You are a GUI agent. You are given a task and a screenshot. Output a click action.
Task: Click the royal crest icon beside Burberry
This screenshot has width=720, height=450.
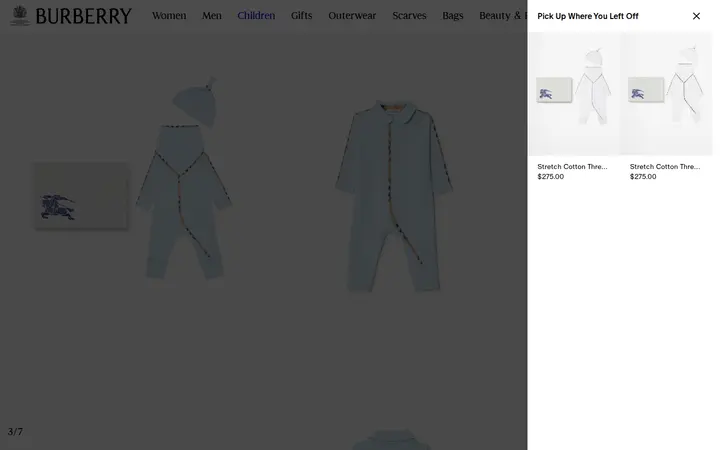pos(20,15)
